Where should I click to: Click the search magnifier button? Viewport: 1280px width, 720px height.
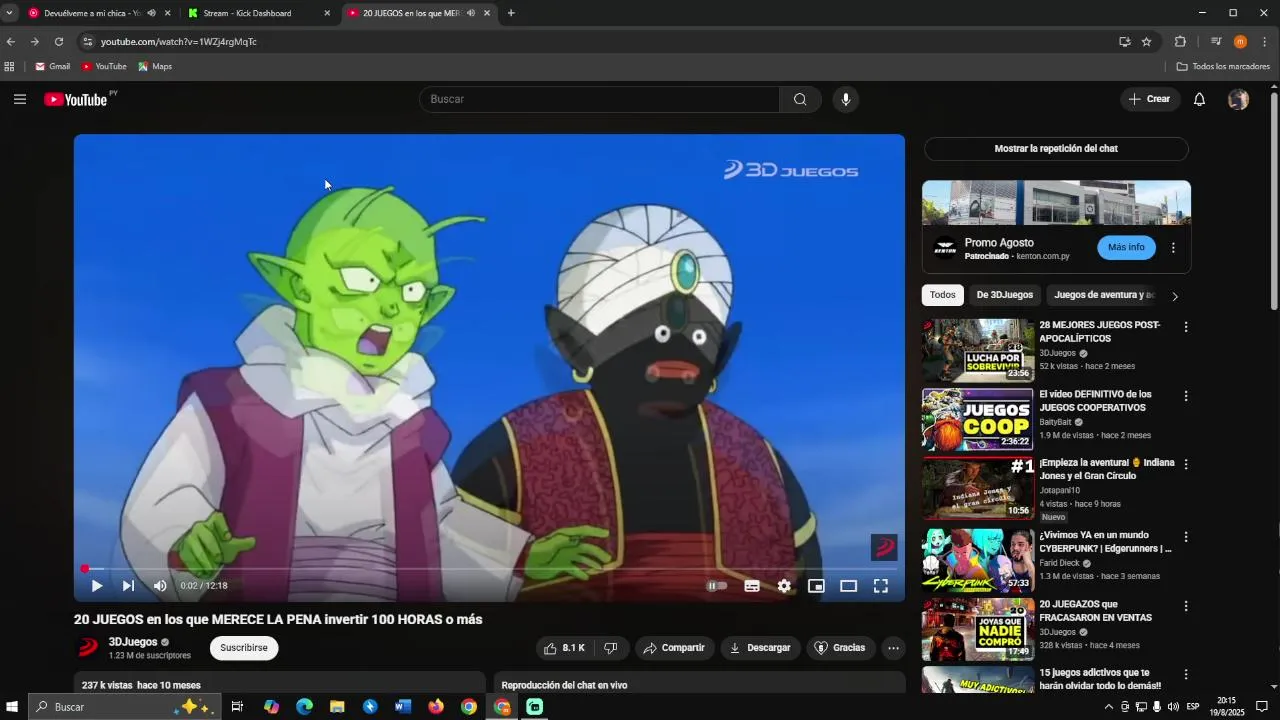coord(800,99)
